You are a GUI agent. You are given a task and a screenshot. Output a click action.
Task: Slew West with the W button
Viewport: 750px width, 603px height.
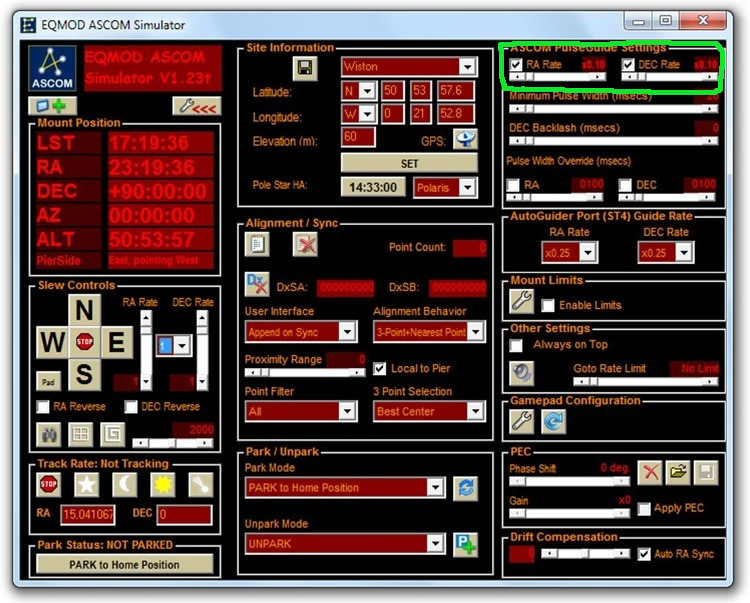click(53, 342)
